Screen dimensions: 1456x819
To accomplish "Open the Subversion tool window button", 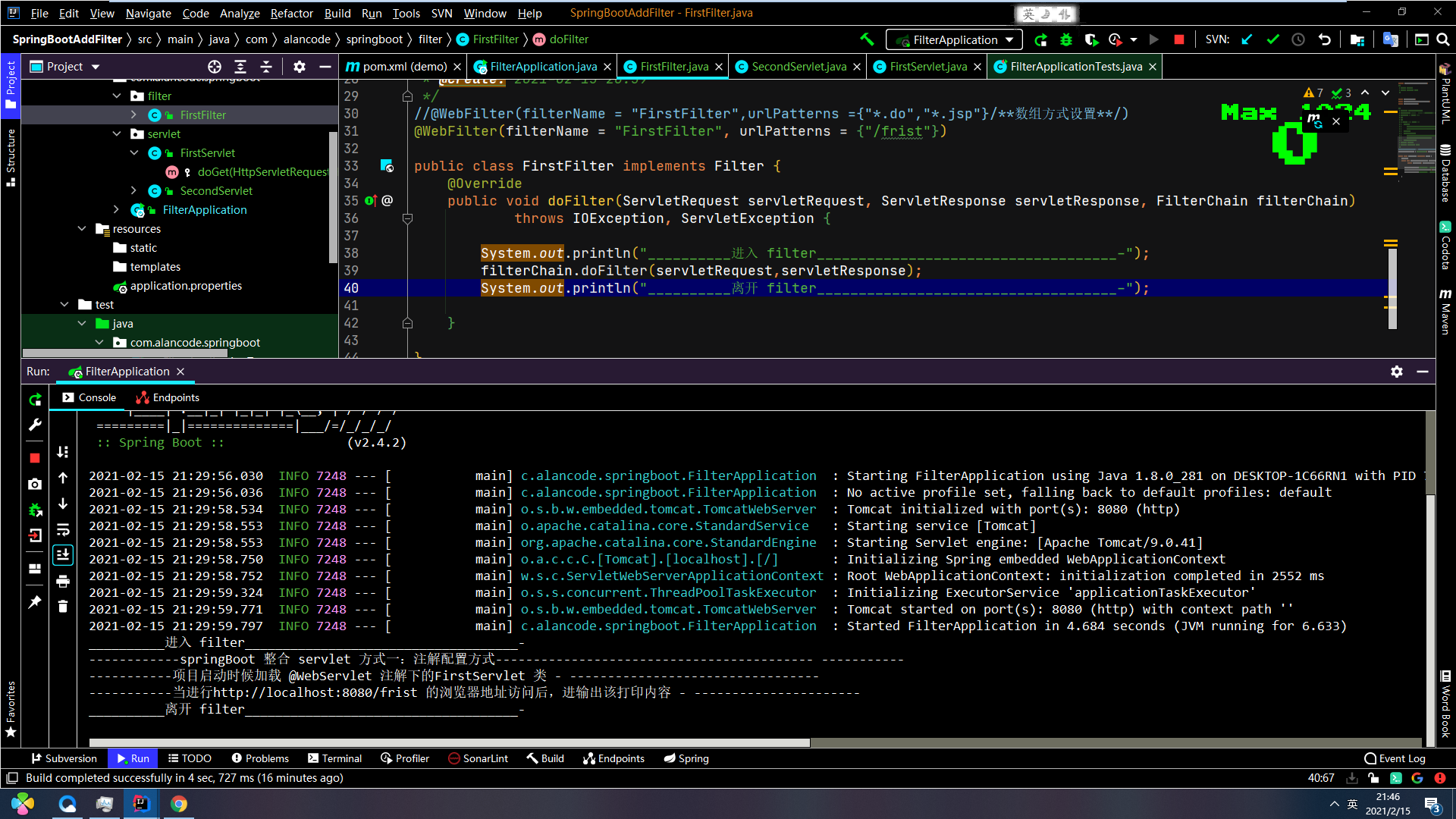I will coord(64,758).
